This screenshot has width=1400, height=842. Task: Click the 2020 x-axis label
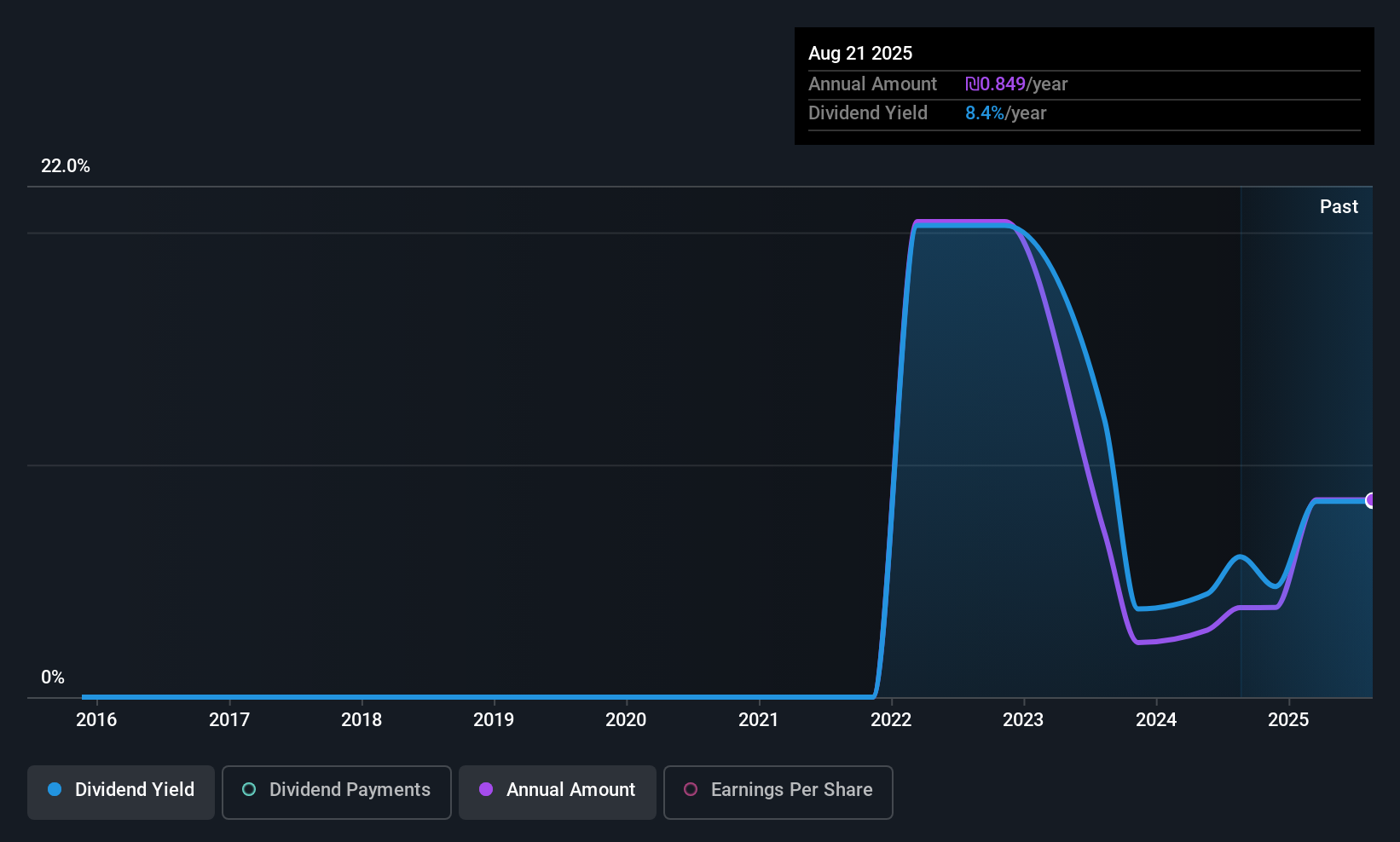point(626,720)
